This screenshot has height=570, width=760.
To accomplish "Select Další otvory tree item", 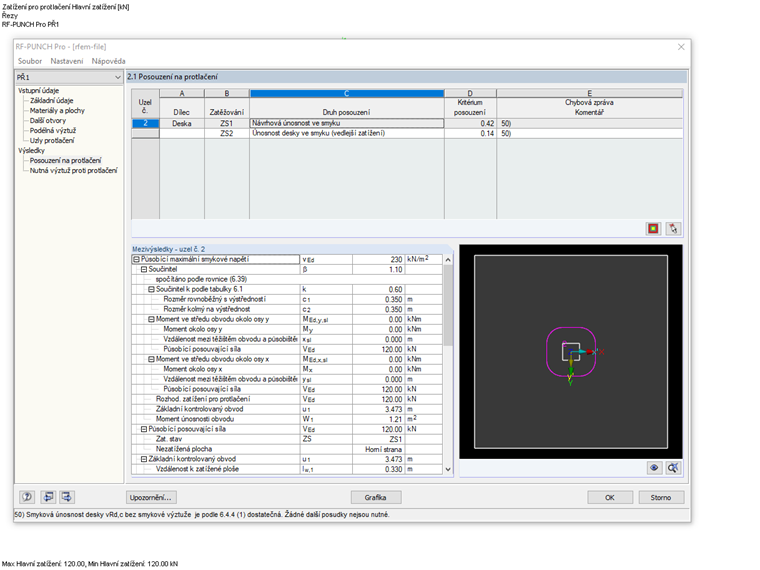I will [x=48, y=120].
